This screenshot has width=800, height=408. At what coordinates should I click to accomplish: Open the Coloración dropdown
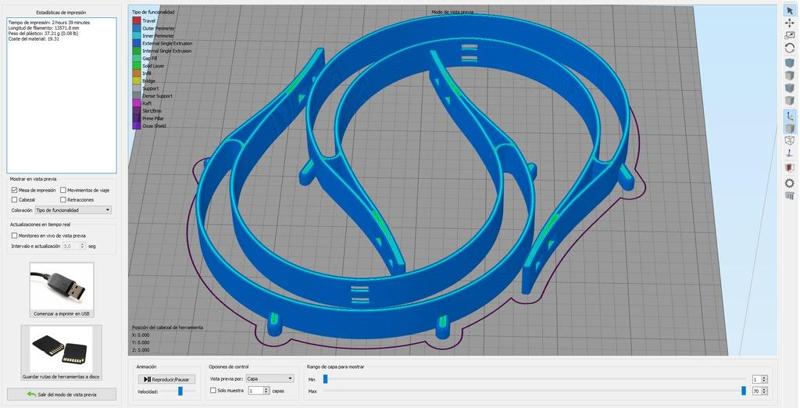coord(73,210)
